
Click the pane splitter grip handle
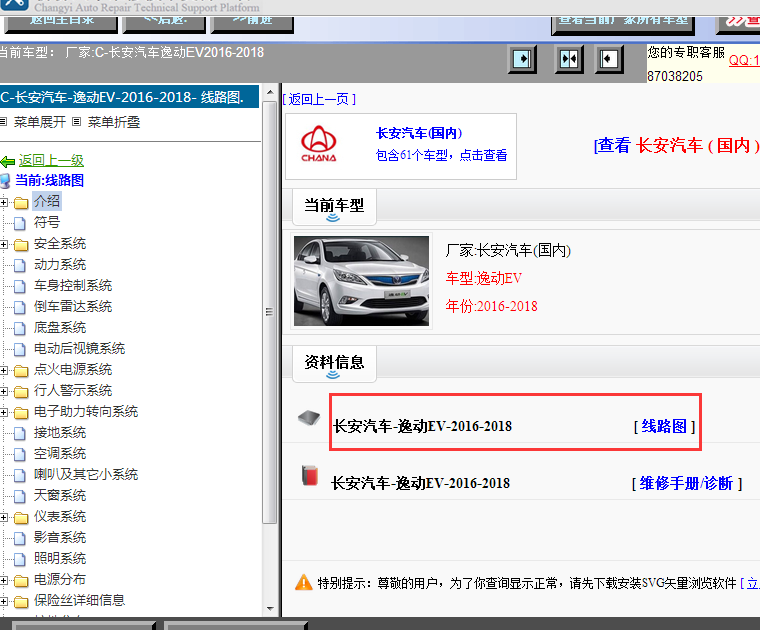pos(269,312)
